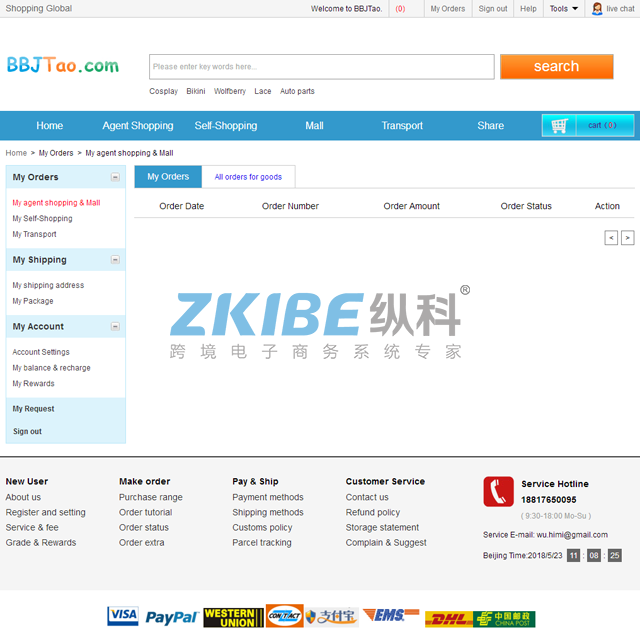Click the live chat avatar icon

coord(597,8)
